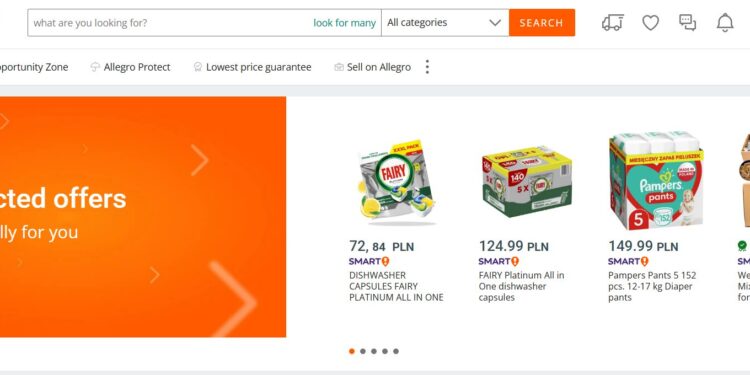Open FAIRY Platinum All in One capsules listing
The width and height of the screenshot is (750, 375).
pyautogui.click(x=521, y=286)
